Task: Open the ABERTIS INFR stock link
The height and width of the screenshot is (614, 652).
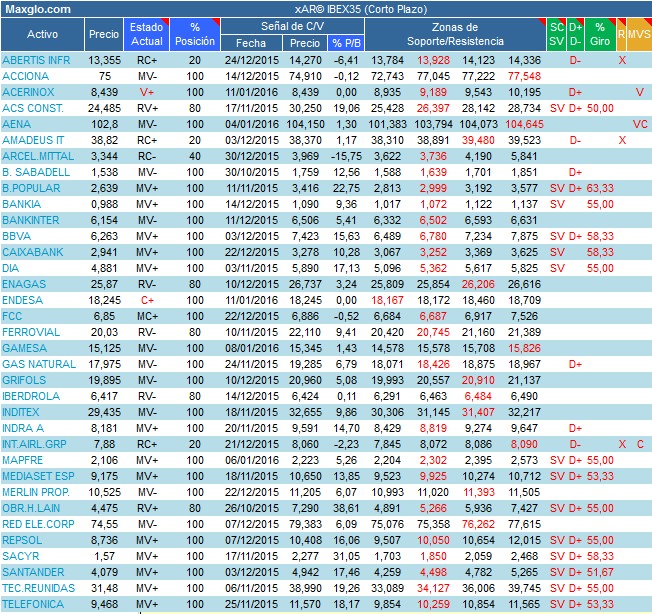Action: (36, 60)
